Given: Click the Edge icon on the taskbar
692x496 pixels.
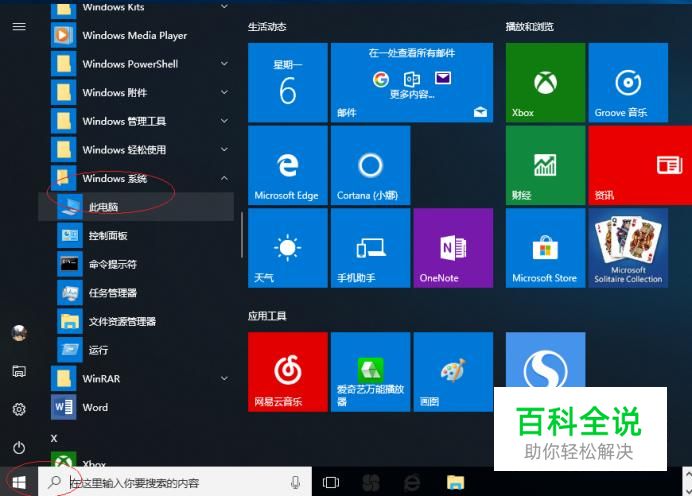Looking at the screenshot, I should click(411, 482).
